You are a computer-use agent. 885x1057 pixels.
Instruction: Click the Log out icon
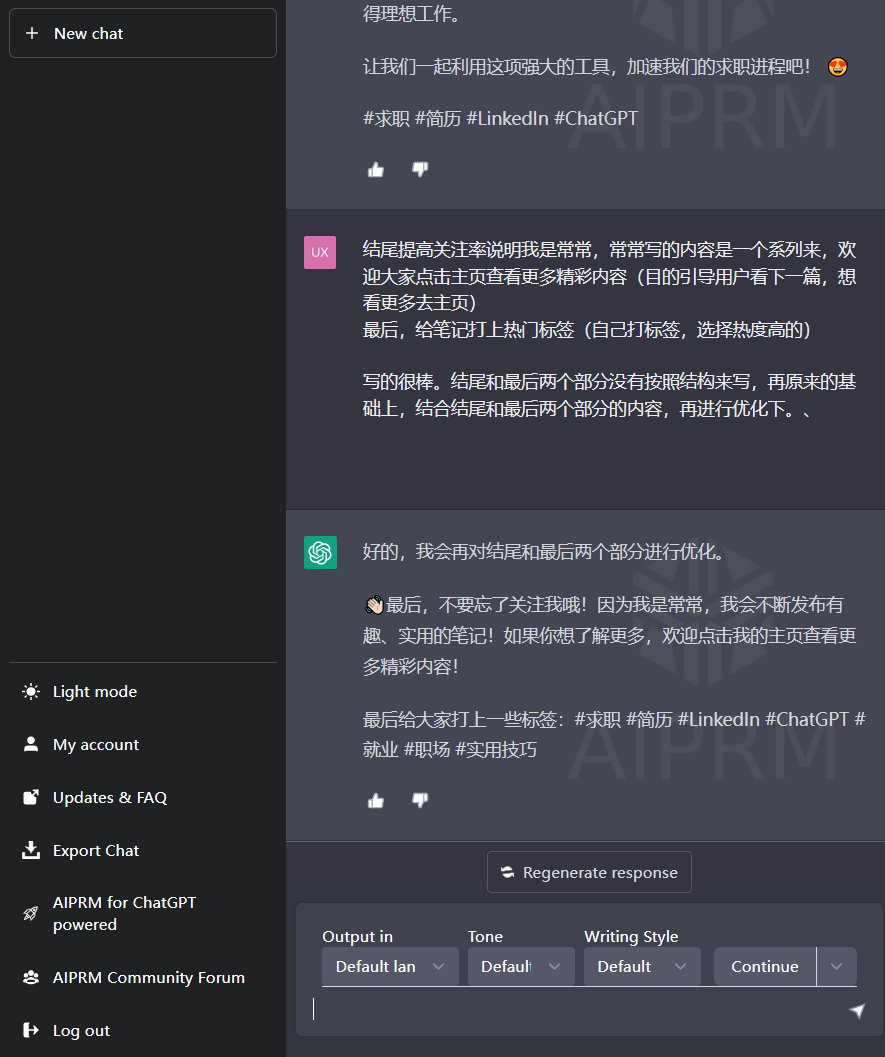coord(29,1030)
